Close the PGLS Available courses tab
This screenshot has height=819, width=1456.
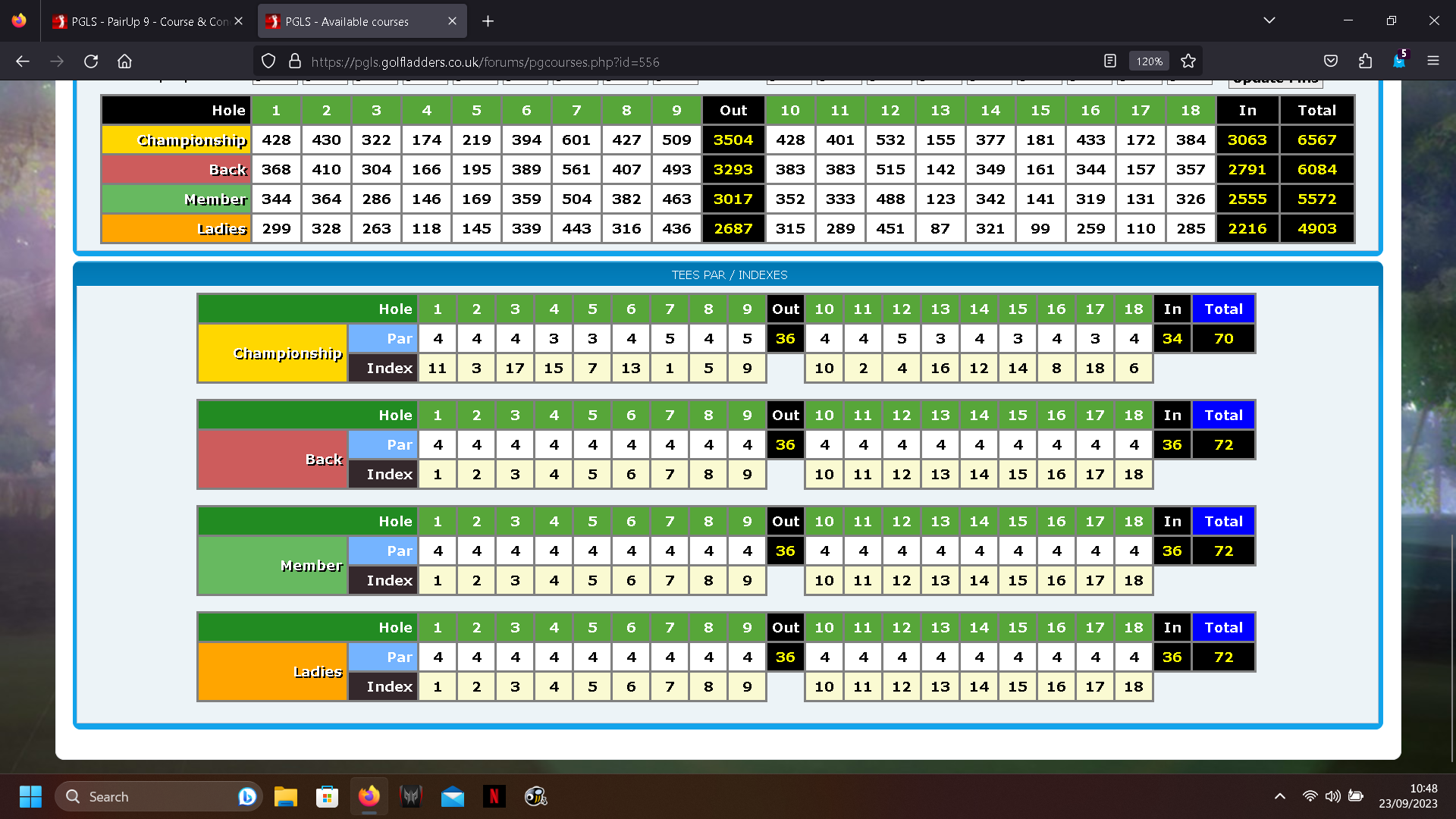coord(452,21)
